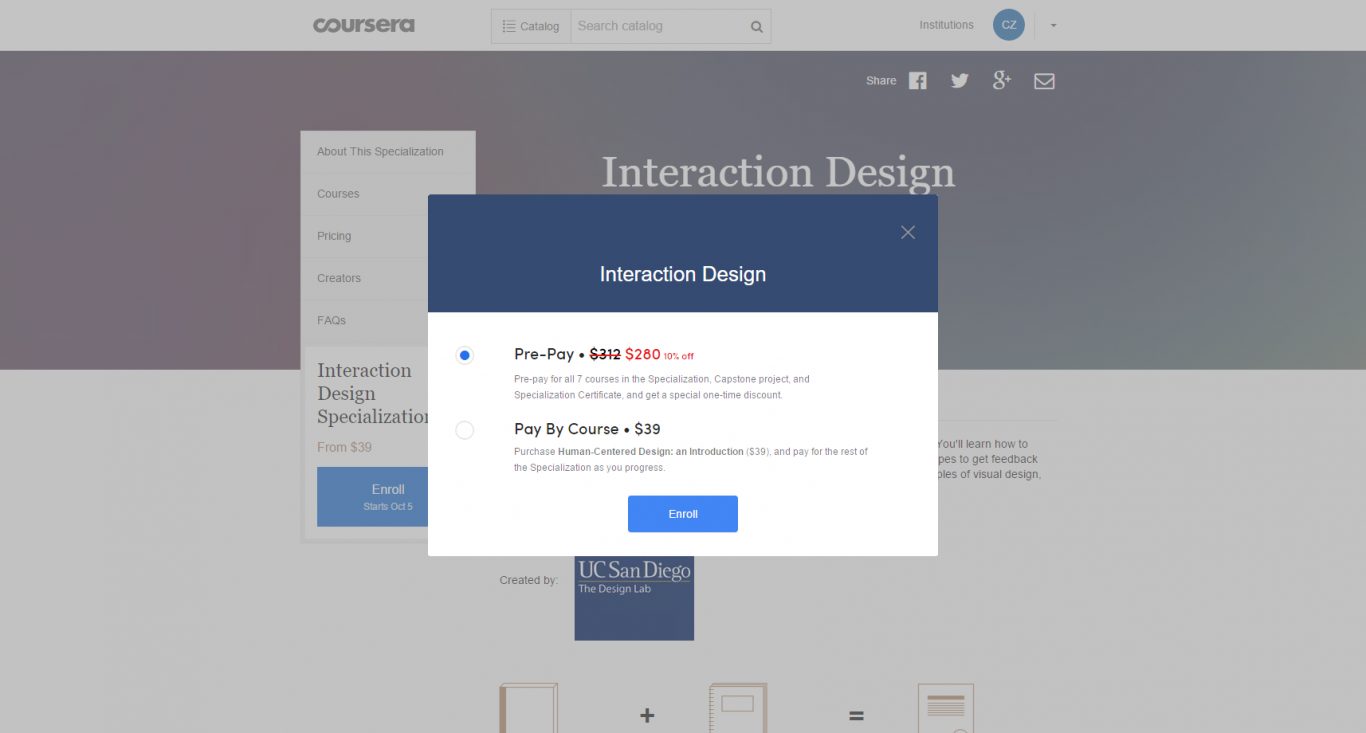Screen dimensions: 1366x733
Task: Share by email envelope icon
Action: 1044,81
